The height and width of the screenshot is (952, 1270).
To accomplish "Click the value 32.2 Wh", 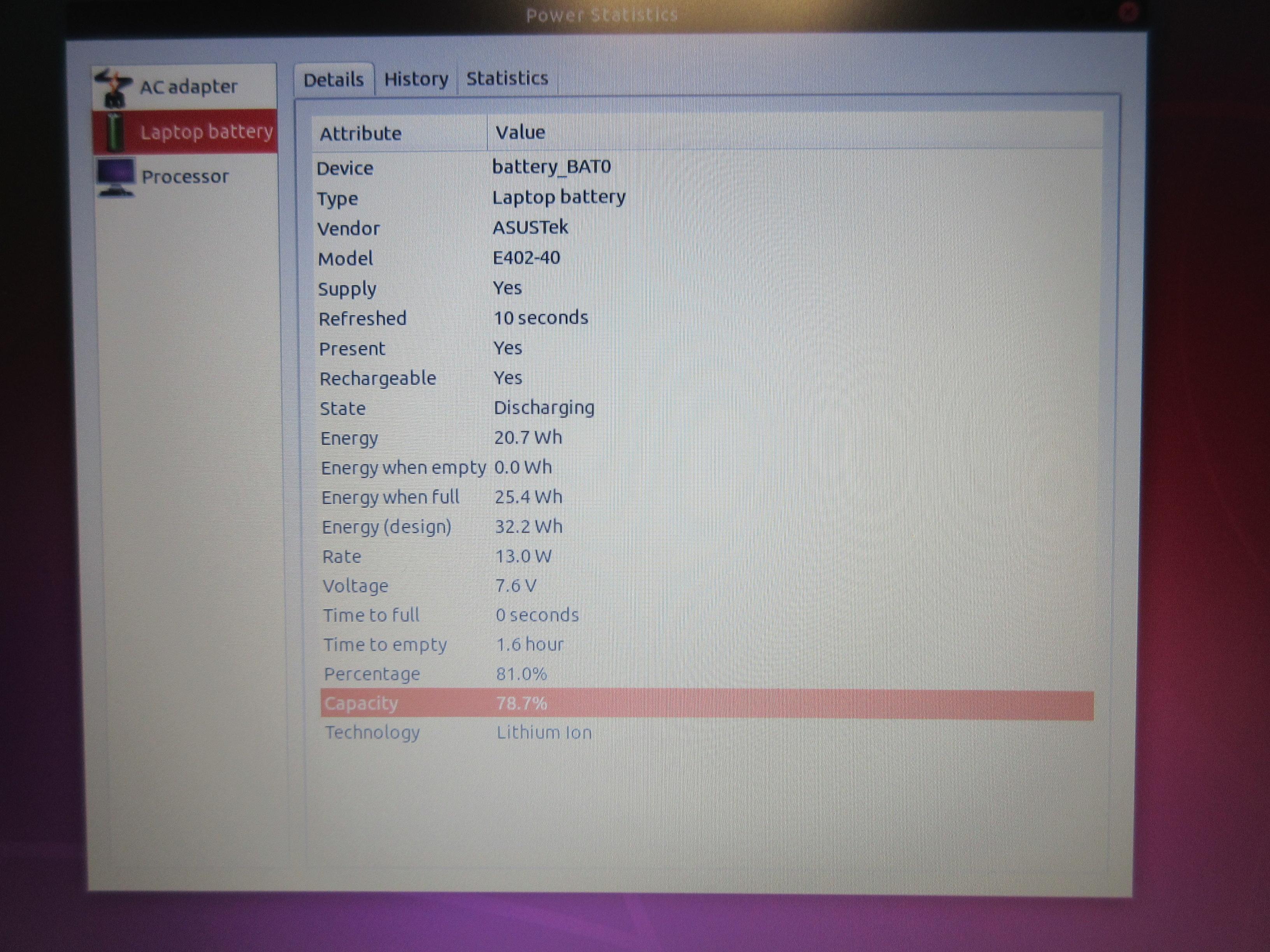I will [x=529, y=527].
